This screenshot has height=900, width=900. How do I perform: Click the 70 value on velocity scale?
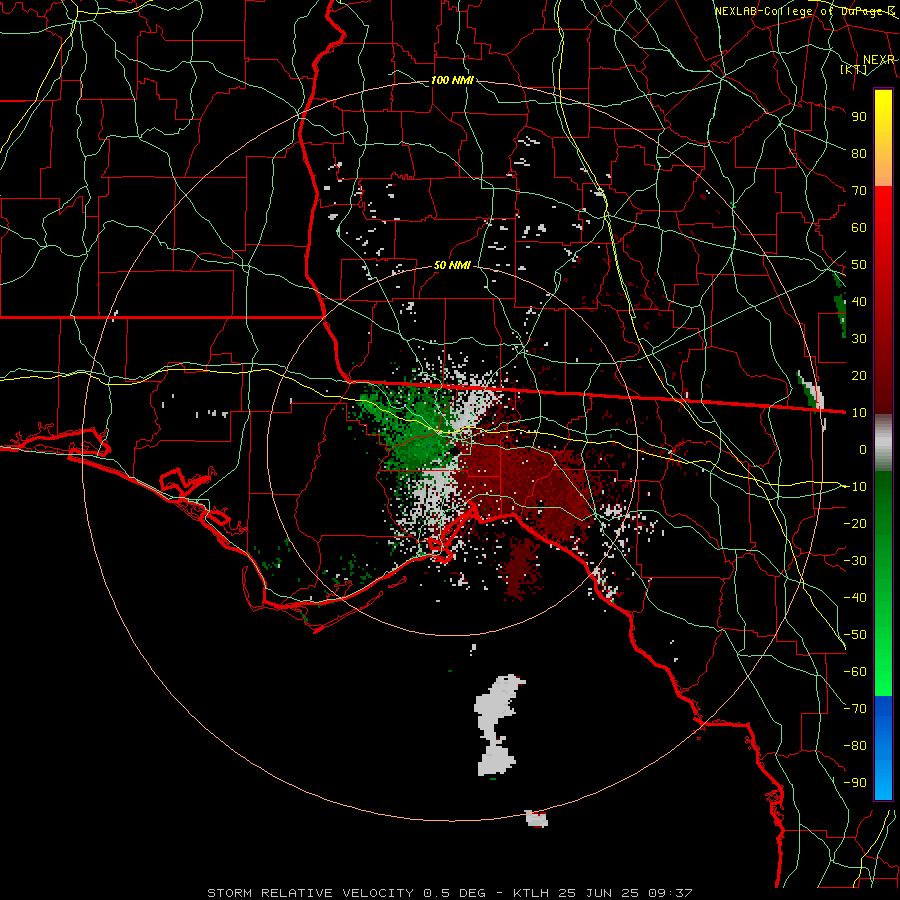tap(859, 191)
